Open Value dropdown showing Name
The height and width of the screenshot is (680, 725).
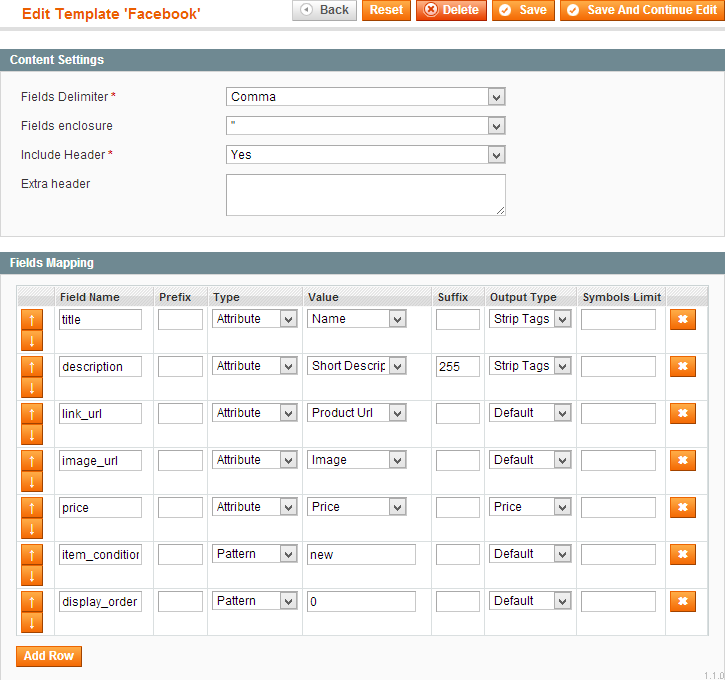pos(356,319)
